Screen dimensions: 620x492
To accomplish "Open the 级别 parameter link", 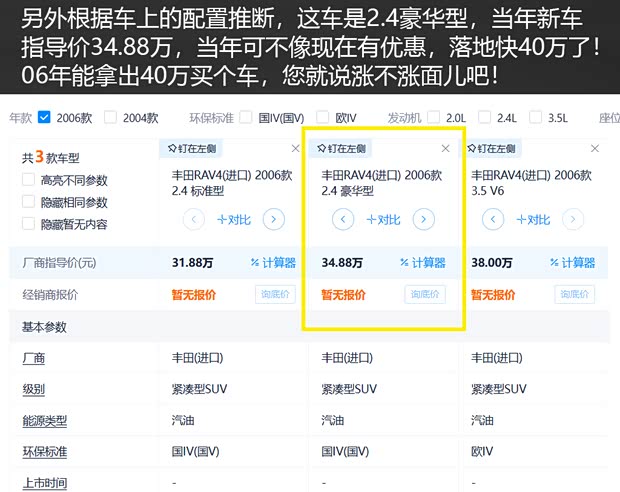I will tap(33, 389).
